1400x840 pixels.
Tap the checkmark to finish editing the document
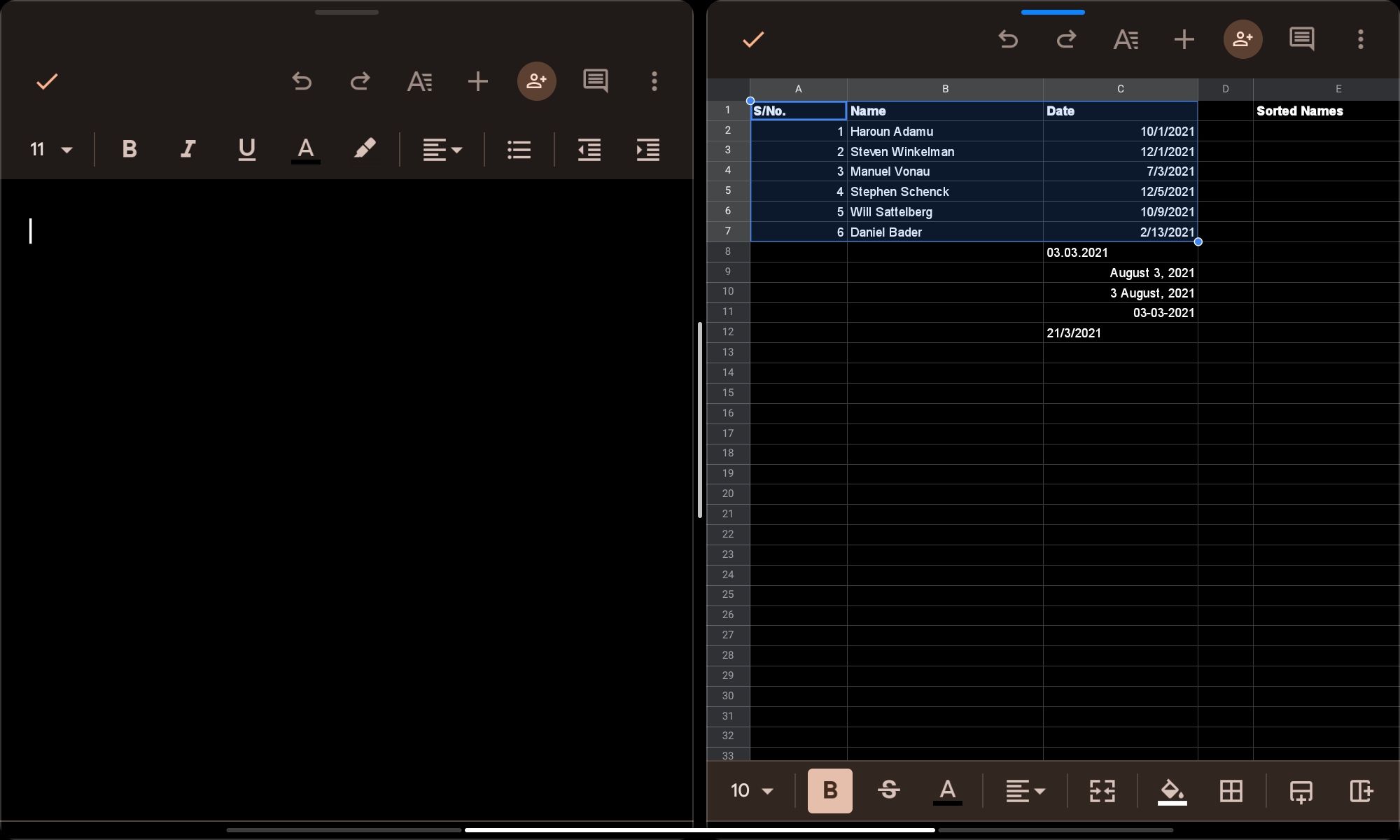pos(46,81)
